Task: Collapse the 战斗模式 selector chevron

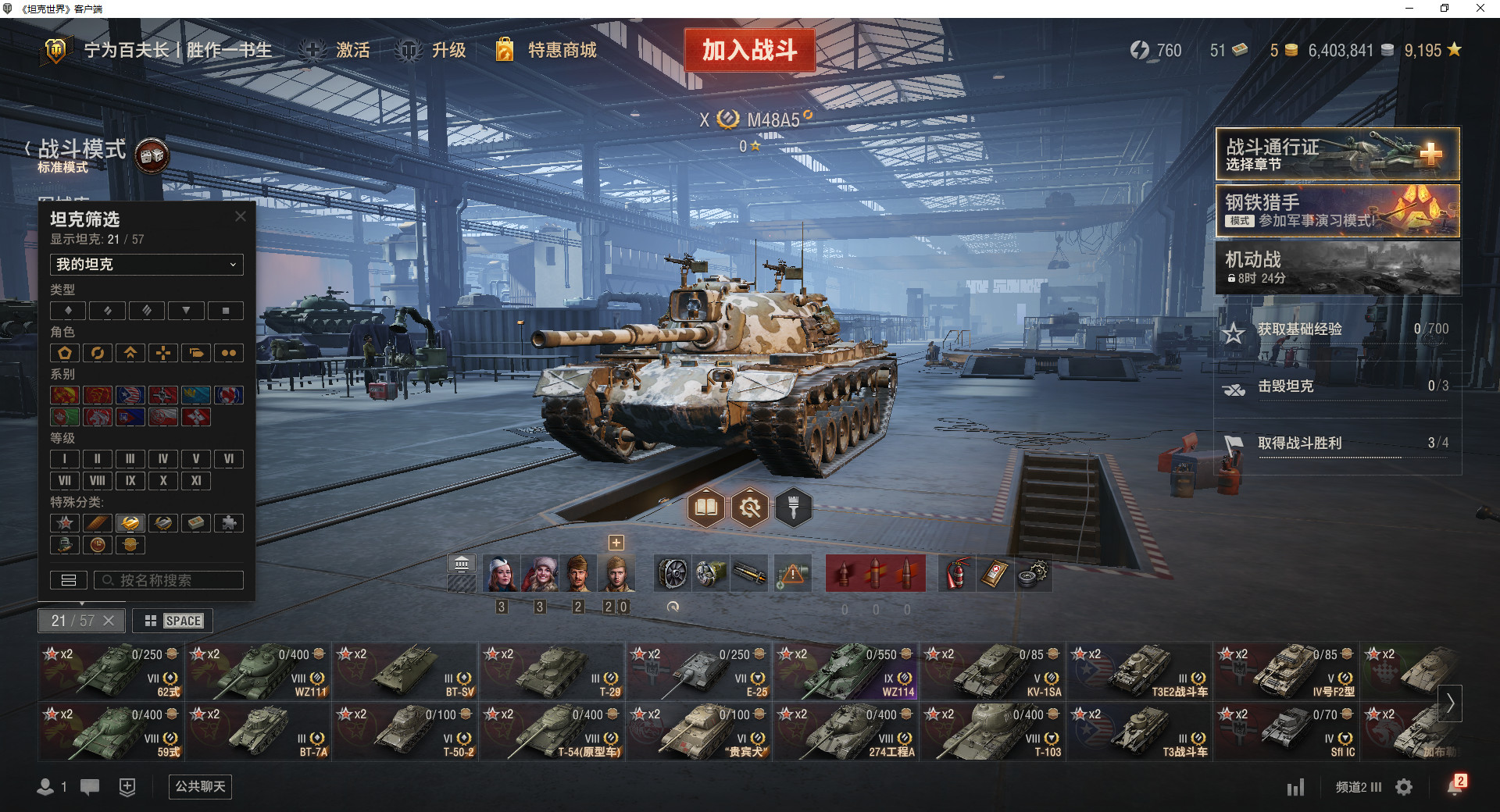Action: click(27, 148)
